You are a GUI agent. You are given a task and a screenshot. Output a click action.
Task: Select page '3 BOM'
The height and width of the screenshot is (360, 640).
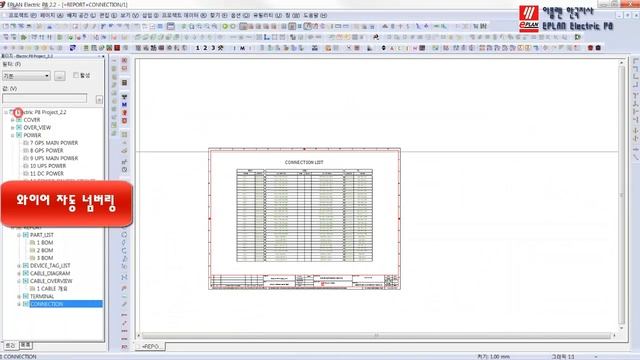coord(45,258)
